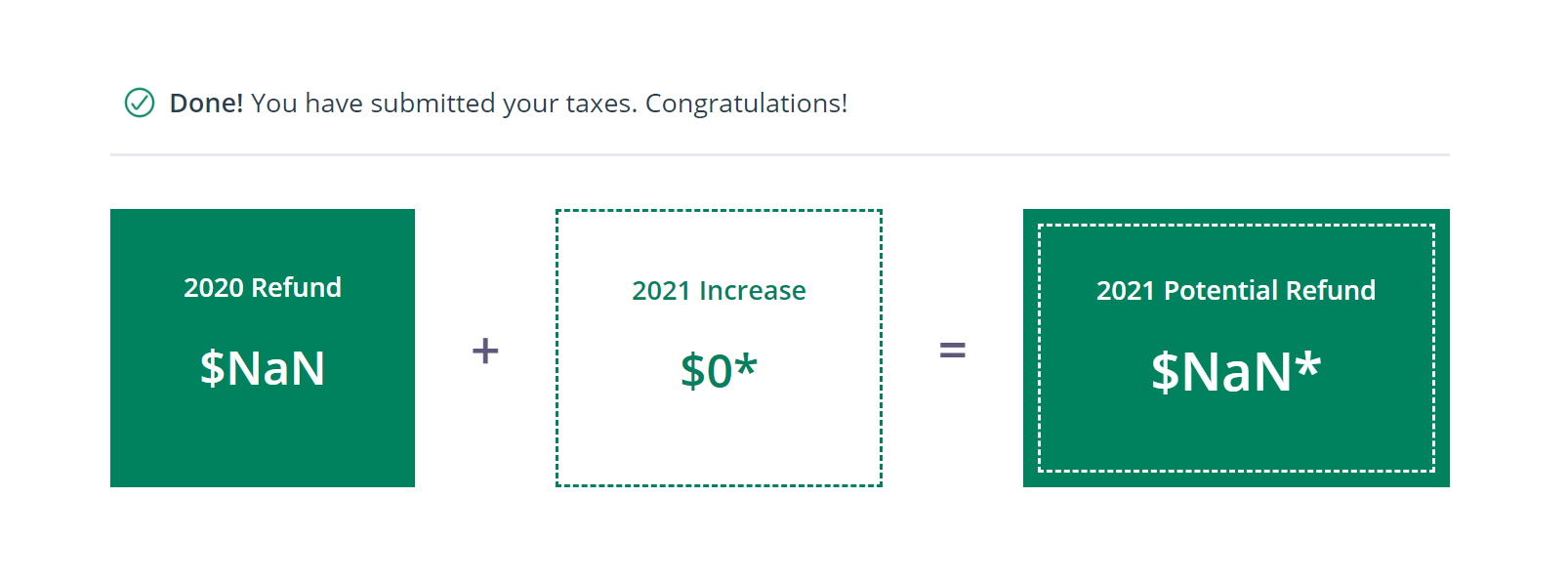The height and width of the screenshot is (581, 1568).
Task: Click the equals sign before Potential Refund
Action: [x=952, y=350]
